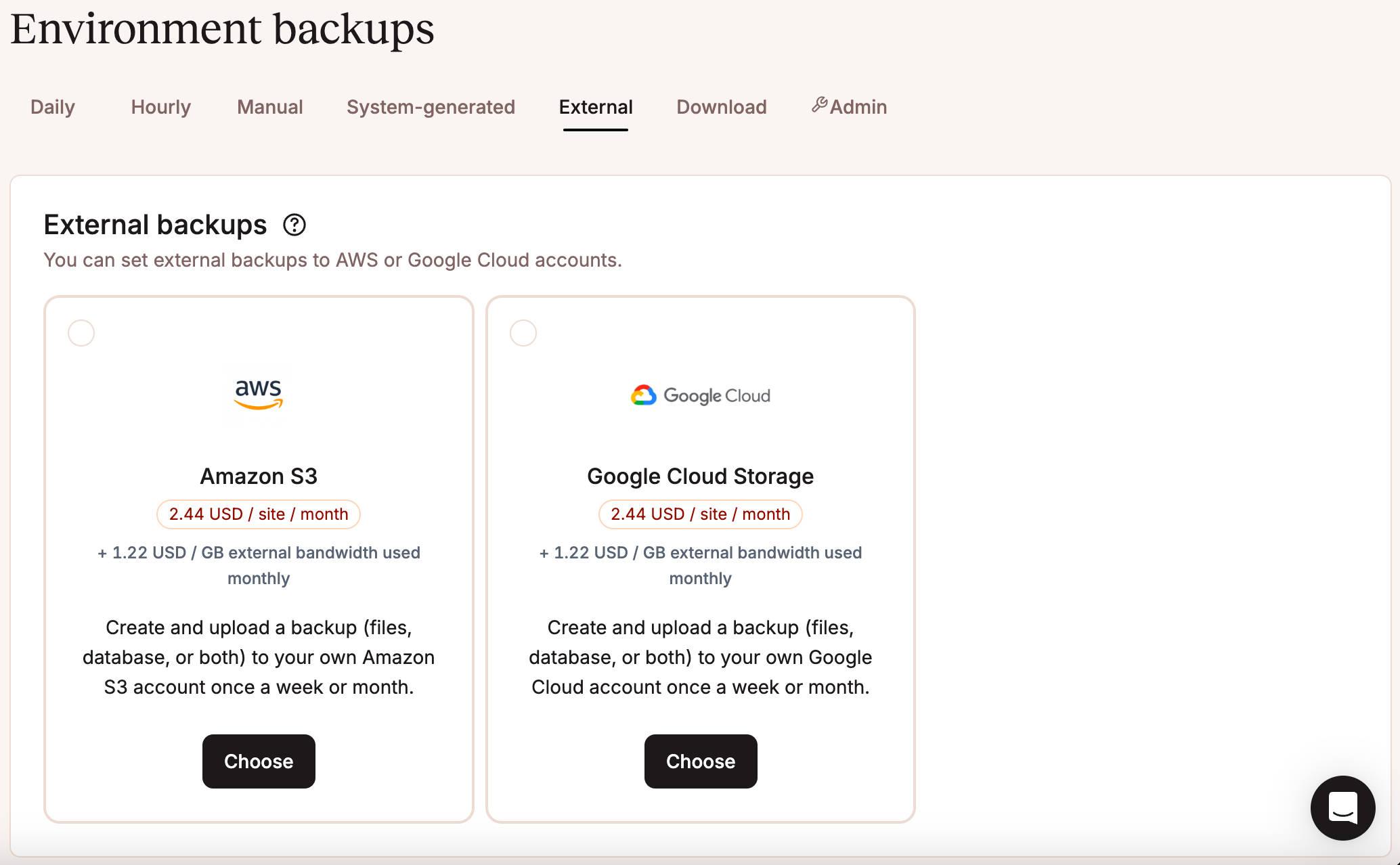Viewport: 1400px width, 865px height.
Task: Click the Amazon S3 card title
Action: click(x=258, y=476)
